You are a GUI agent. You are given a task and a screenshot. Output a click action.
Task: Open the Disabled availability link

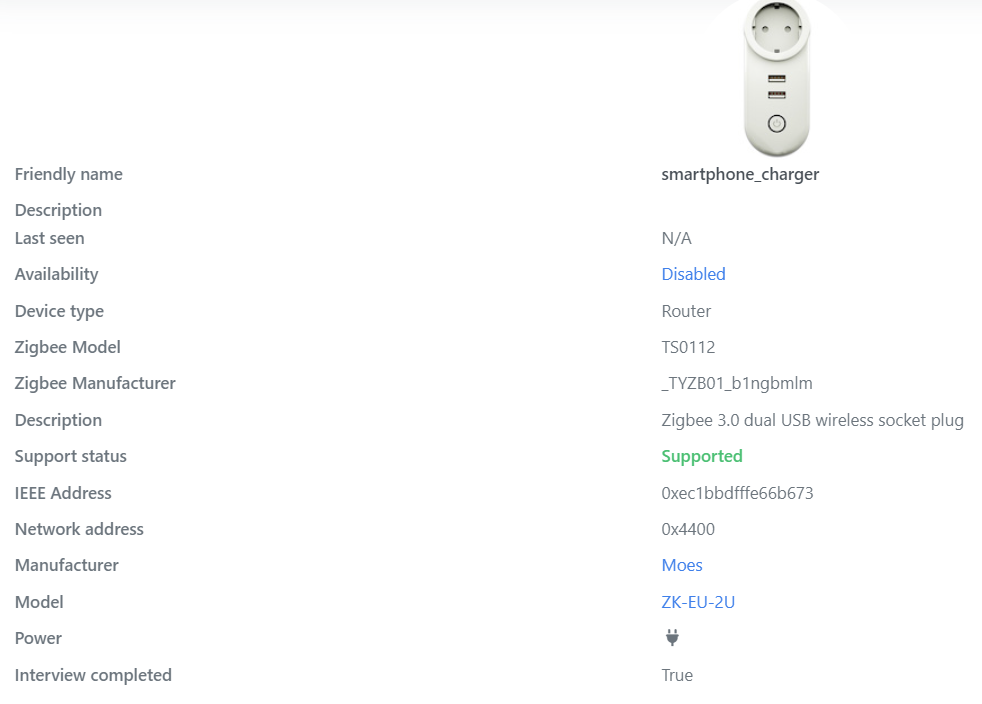pos(693,274)
